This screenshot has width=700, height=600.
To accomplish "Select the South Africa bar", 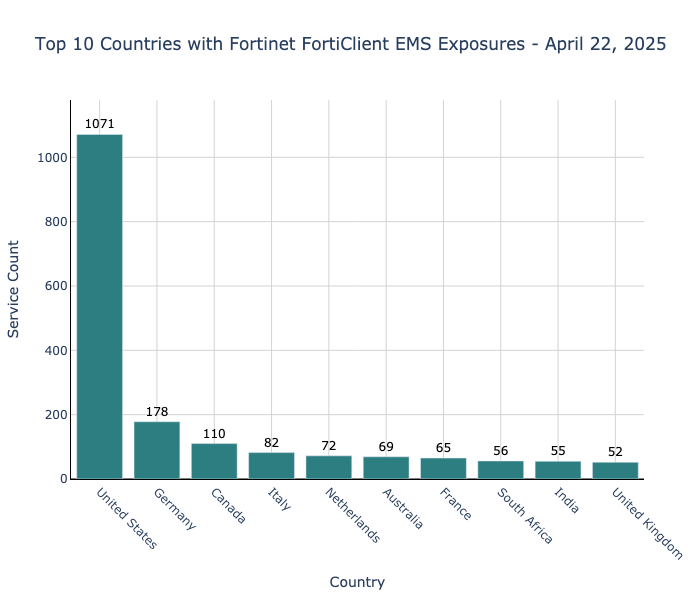I will click(x=500, y=470).
